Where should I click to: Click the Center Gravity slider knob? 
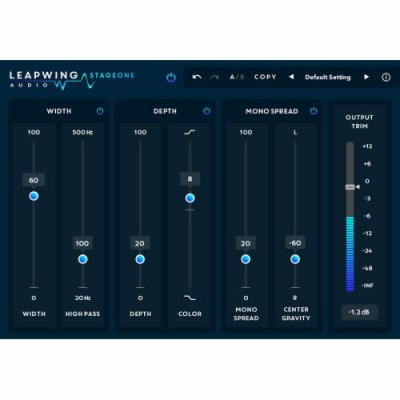295,259
